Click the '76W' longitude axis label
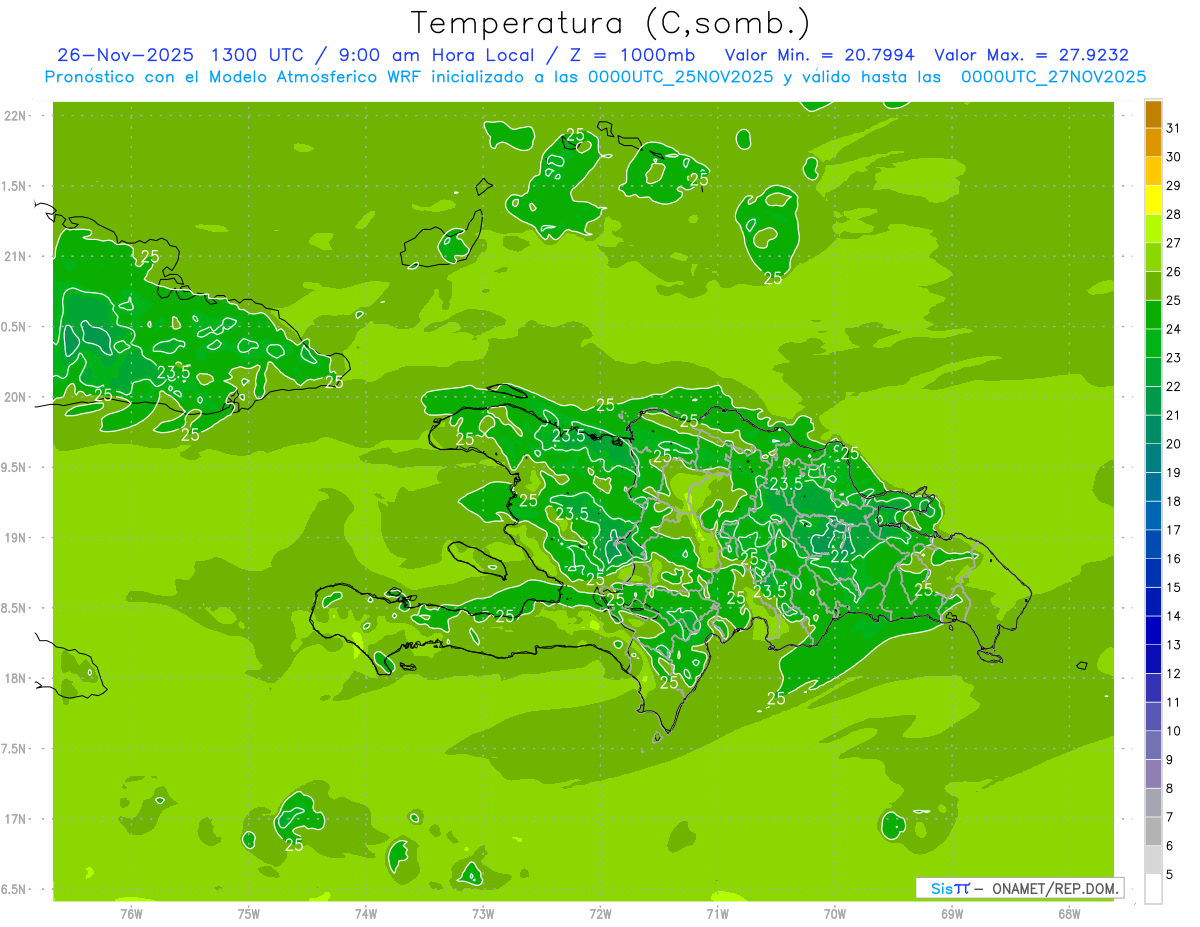1200x927 pixels. pos(131,913)
